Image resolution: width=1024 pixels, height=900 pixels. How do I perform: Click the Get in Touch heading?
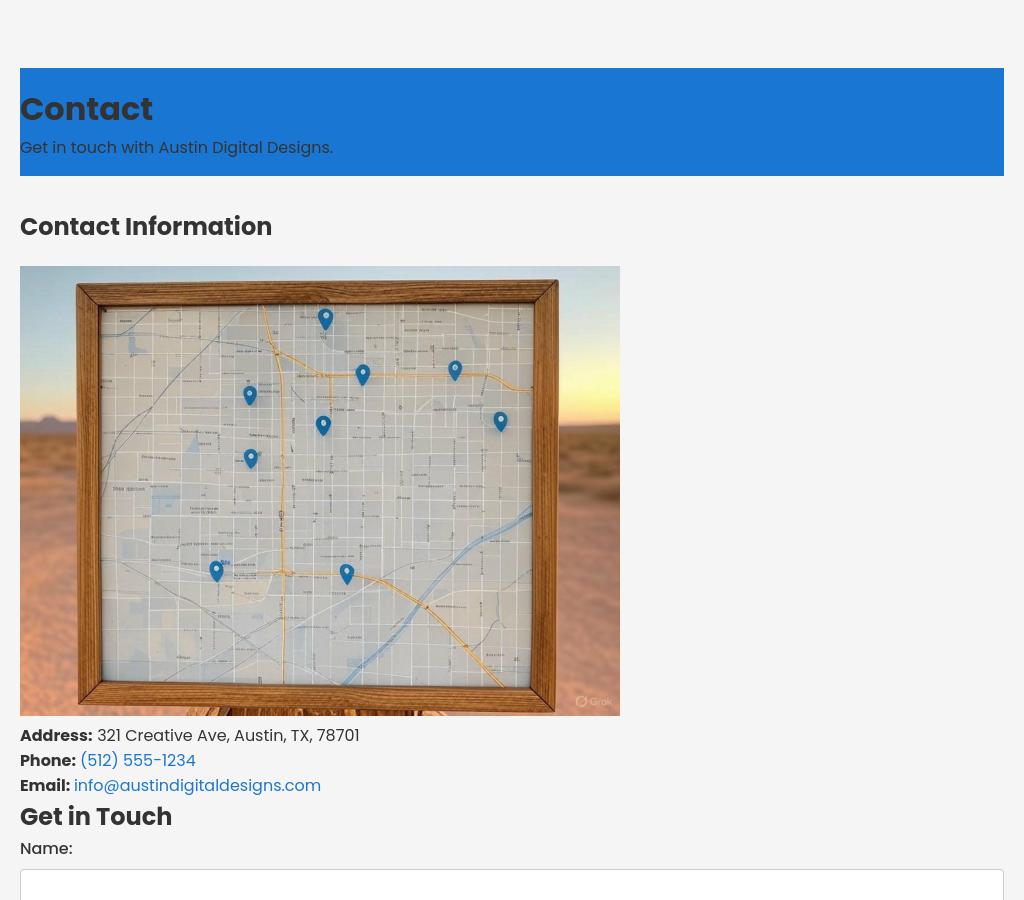tap(96, 817)
